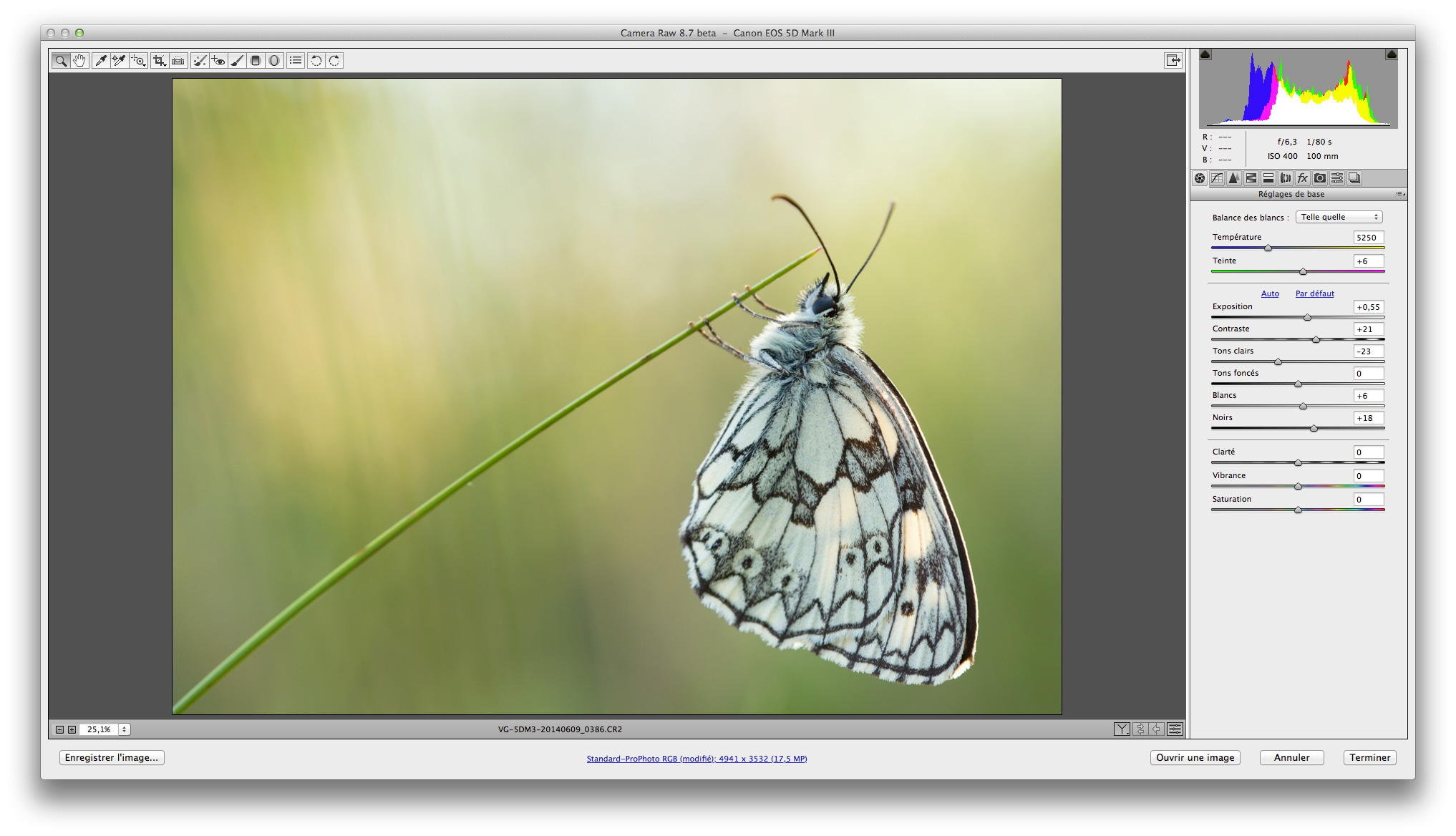Select the Adjustment Brush tool
Viewport: 1456px width, 836px height.
point(237,61)
